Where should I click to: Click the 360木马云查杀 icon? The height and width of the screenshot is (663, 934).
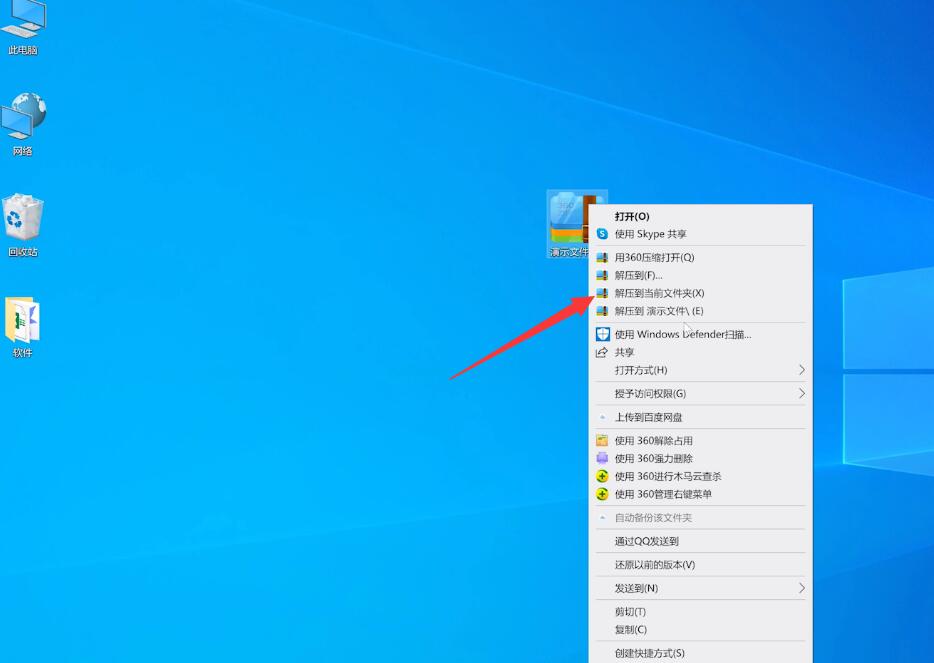pos(602,476)
